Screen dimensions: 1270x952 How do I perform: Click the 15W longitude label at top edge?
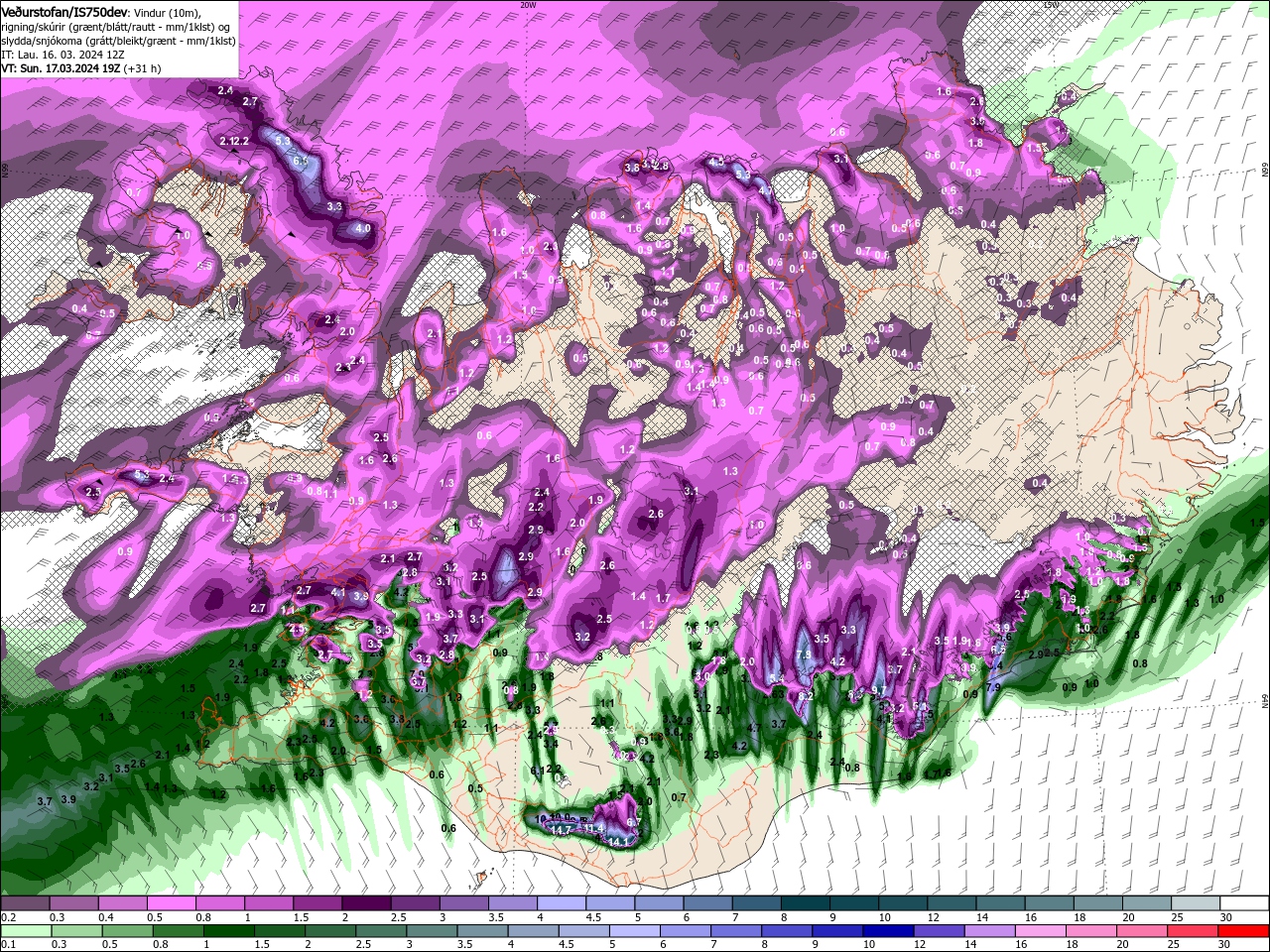[1051, 5]
